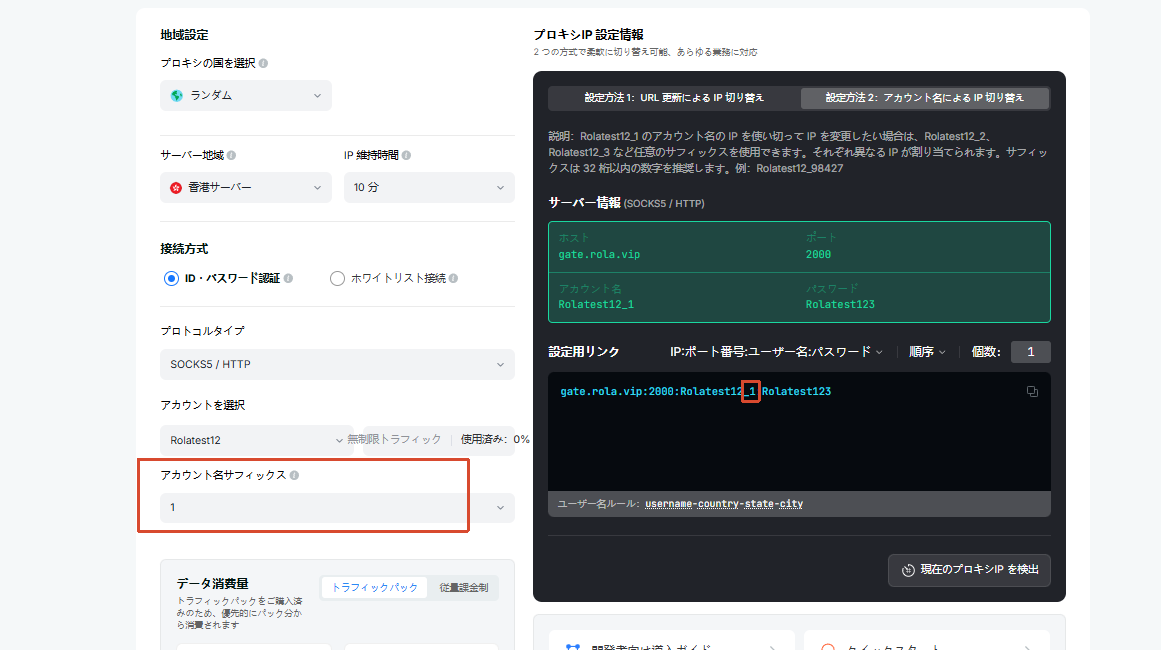
Task: Open the 10 分 IP duration dropdown
Action: [429, 187]
